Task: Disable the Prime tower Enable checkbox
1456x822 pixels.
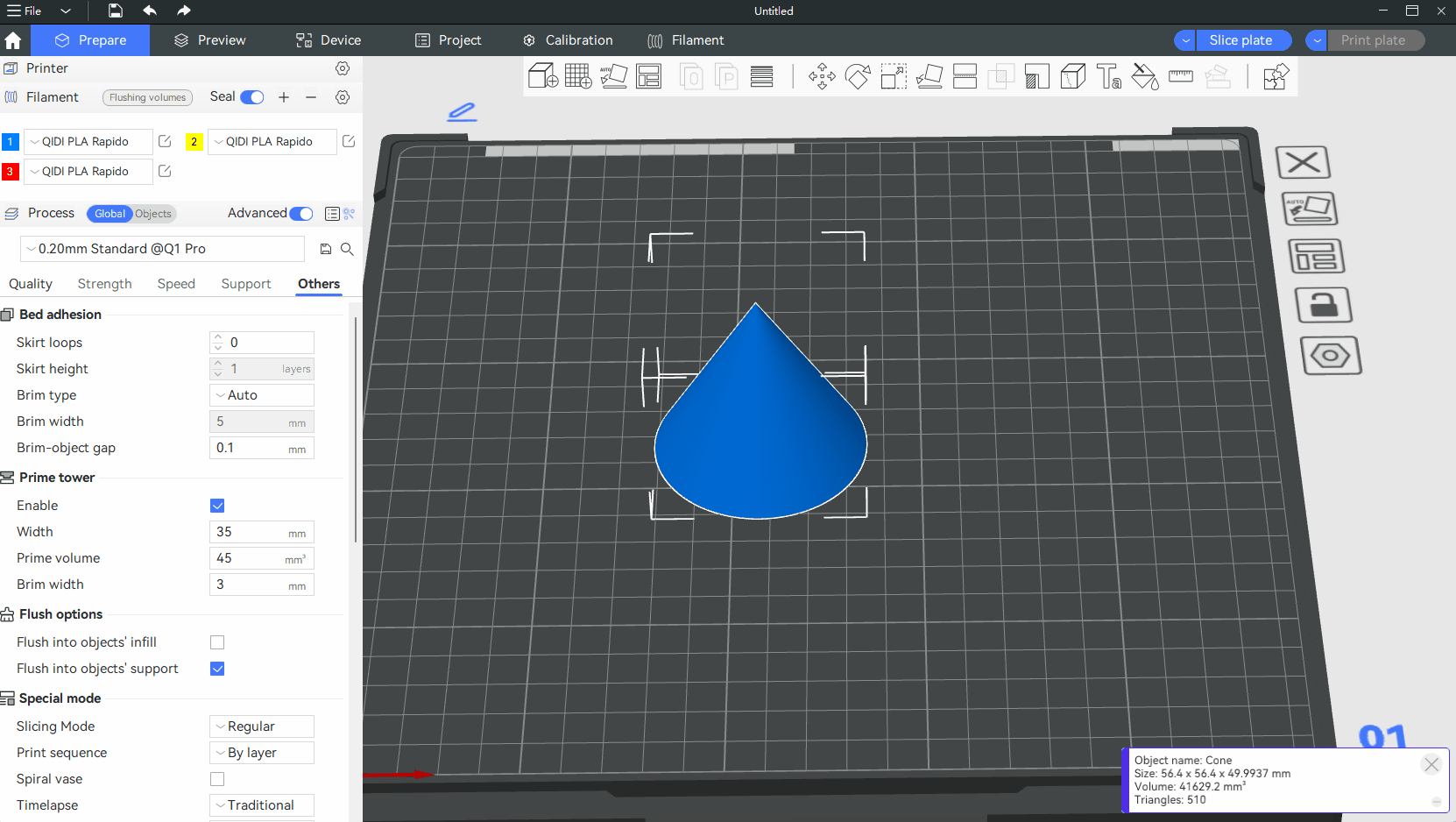Action: (217, 506)
